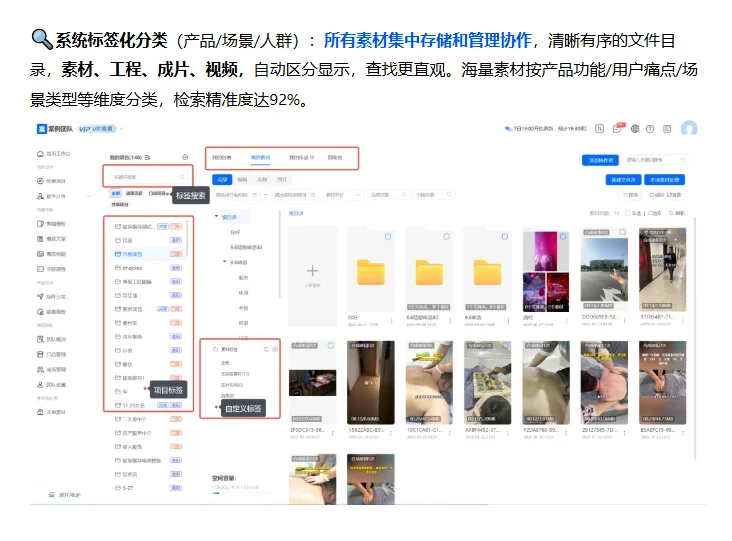Open more options for 85A8FC15-98 video
The height and width of the screenshot is (541, 732).
pyautogui.click(x=683, y=433)
